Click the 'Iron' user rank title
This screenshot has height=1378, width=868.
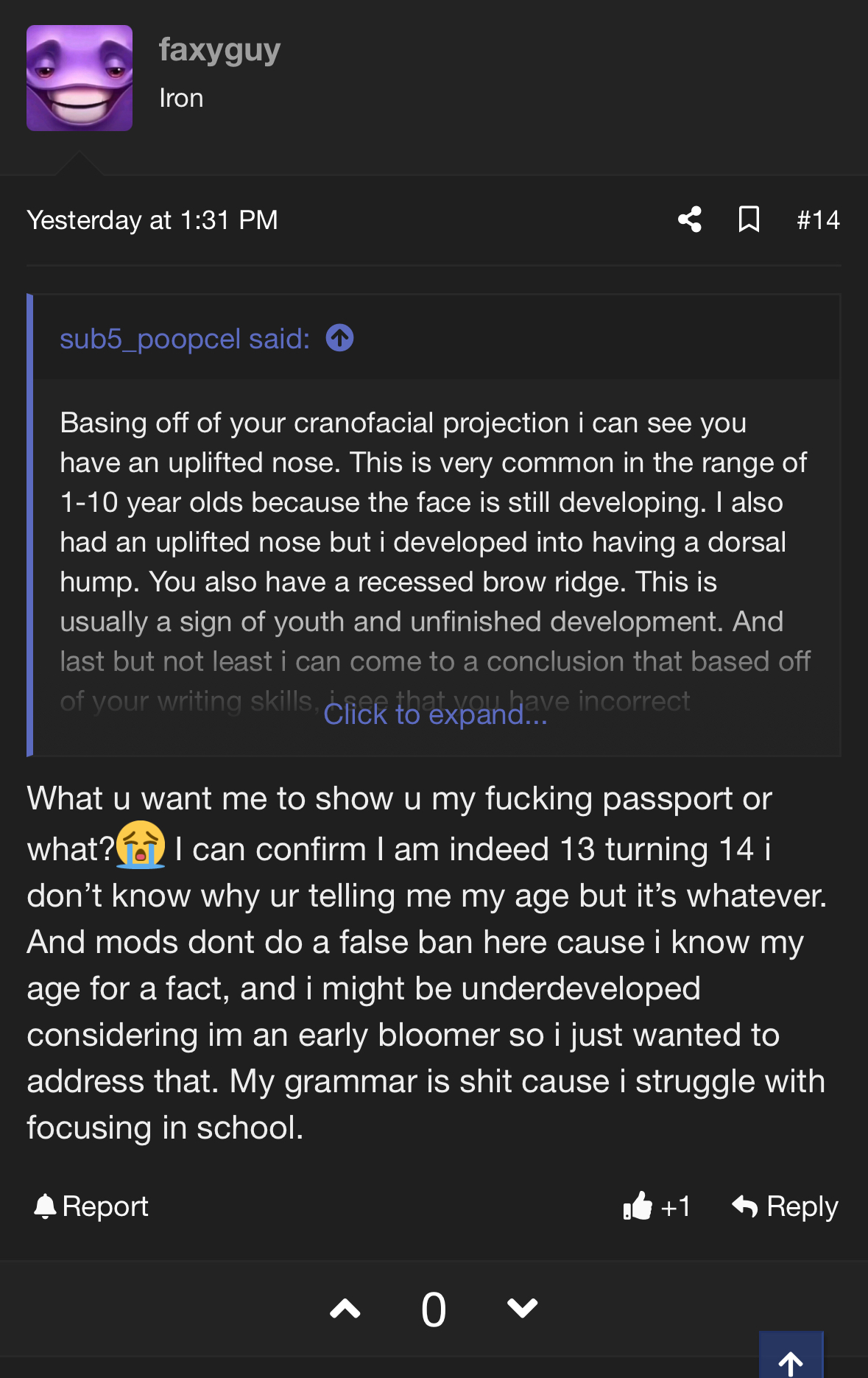point(181,98)
